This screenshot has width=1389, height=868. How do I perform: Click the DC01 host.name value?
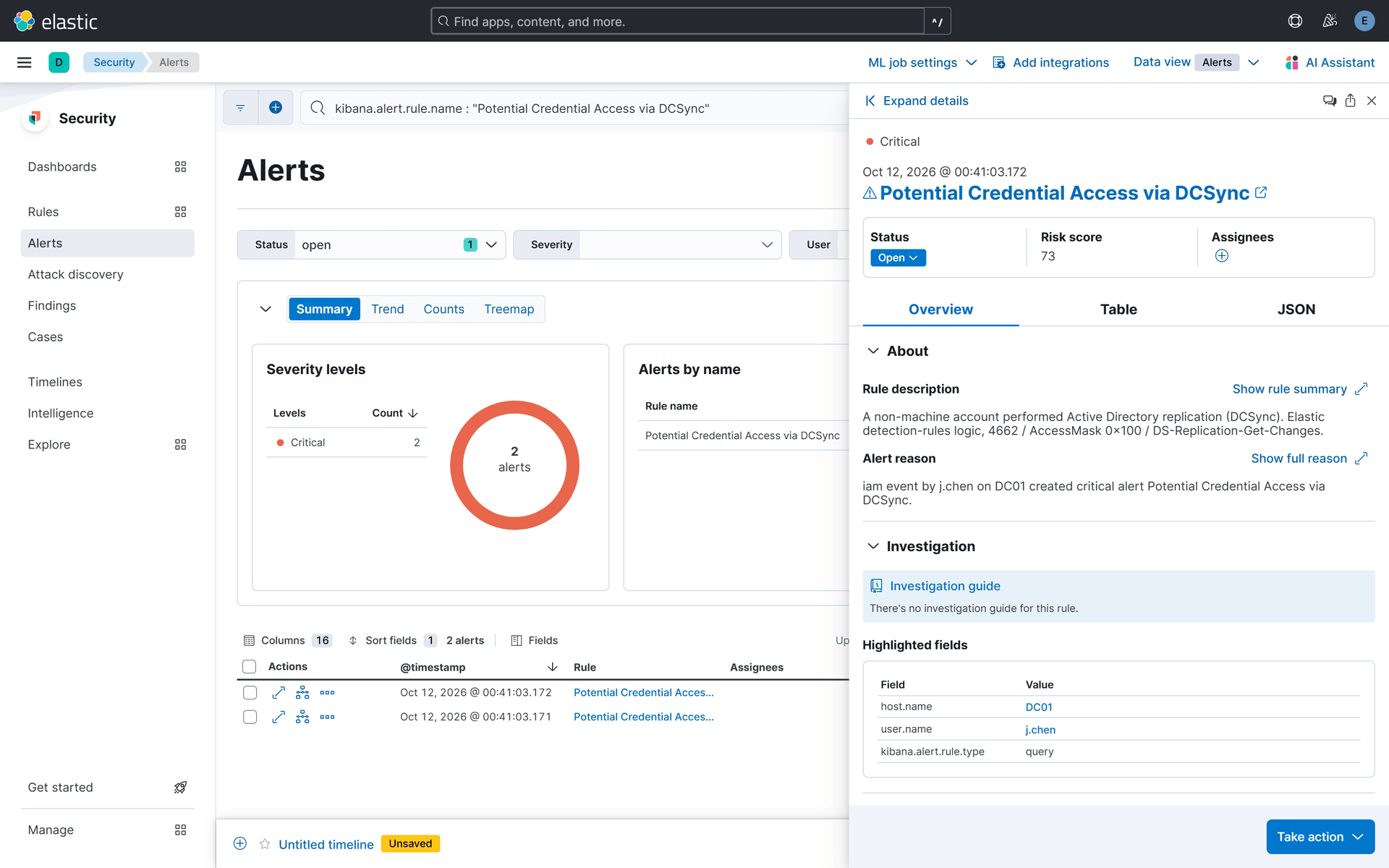[1038, 707]
